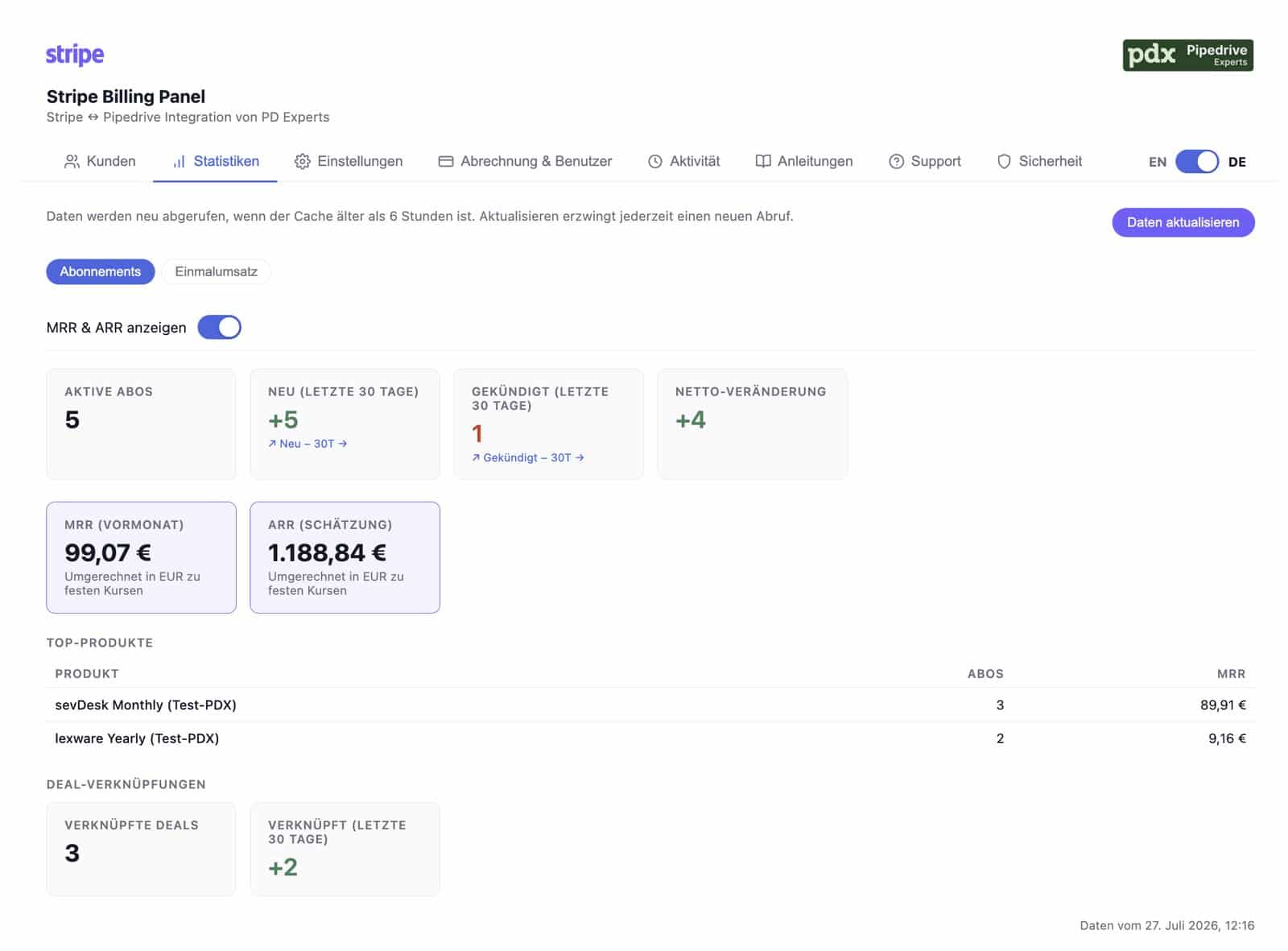Click the pdx Pipedrive Experts logo
This screenshot has height=951, width=1288.
tap(1187, 56)
